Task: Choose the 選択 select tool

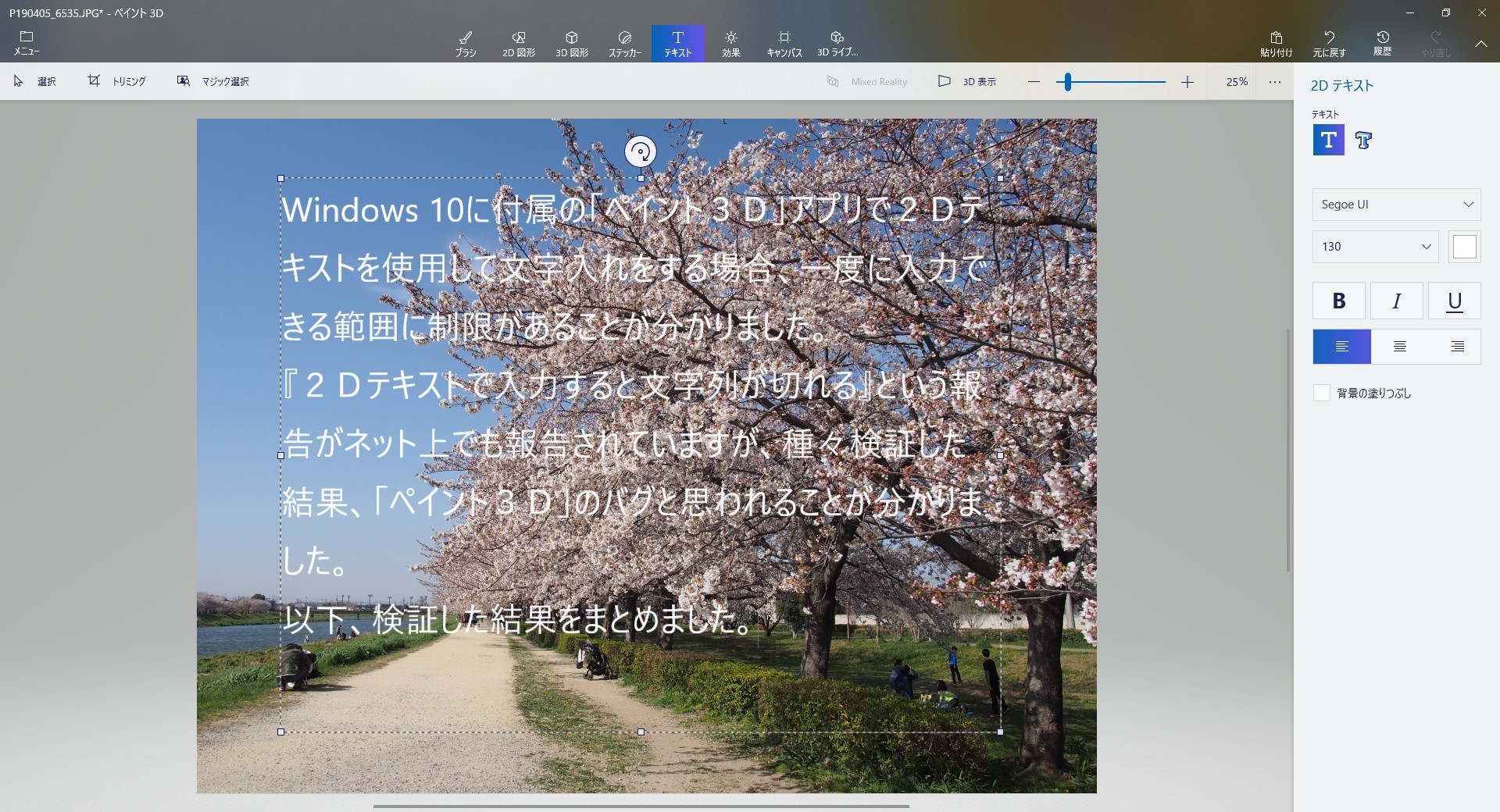Action: pos(35,81)
